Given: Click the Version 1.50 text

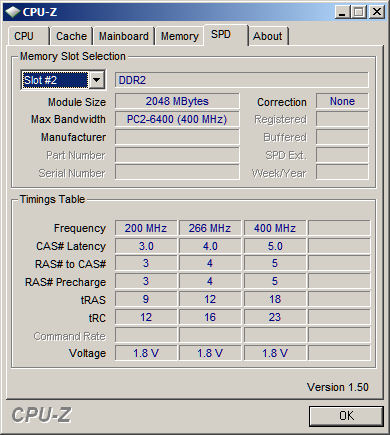Looking at the screenshot, I should (338, 387).
